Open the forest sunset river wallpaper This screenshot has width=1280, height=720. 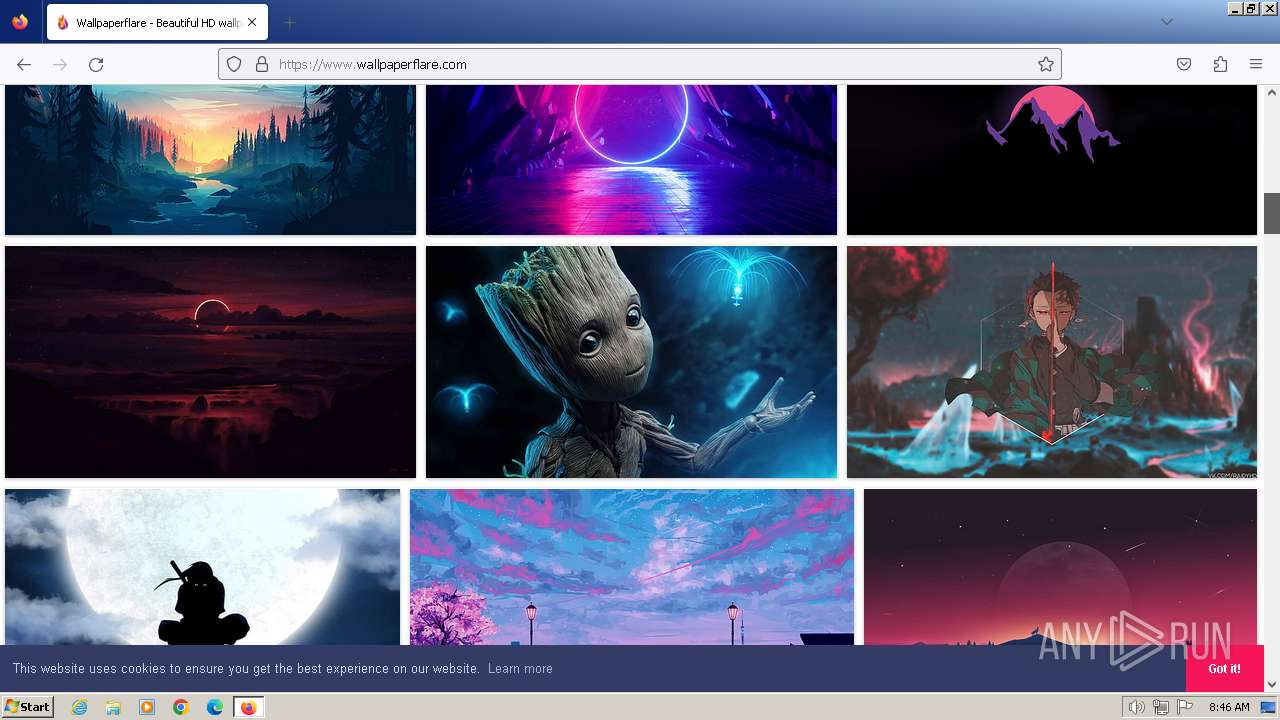tap(210, 160)
